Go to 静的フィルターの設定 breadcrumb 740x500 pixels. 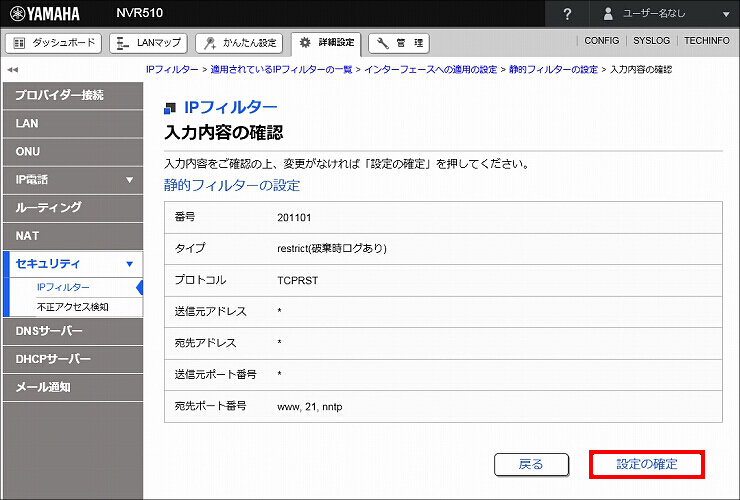(x=553, y=69)
